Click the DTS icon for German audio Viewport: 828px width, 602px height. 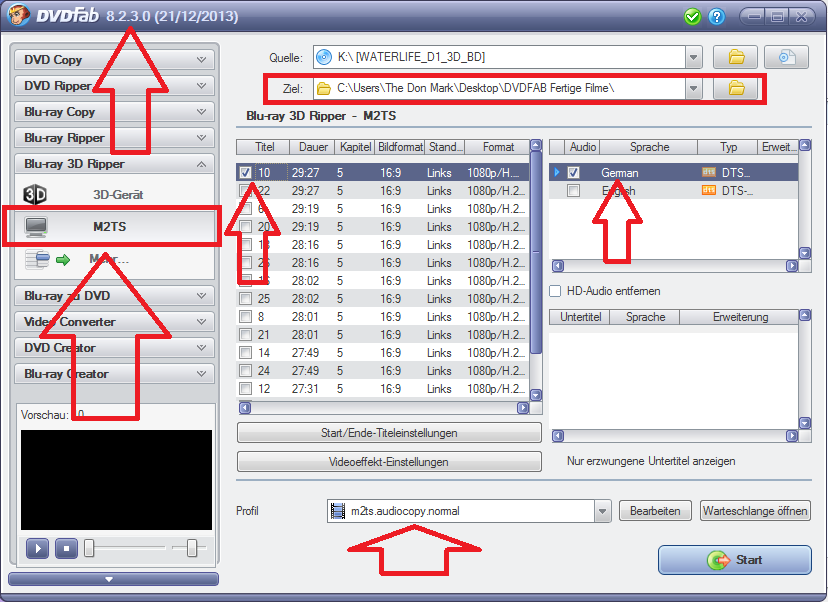click(709, 172)
